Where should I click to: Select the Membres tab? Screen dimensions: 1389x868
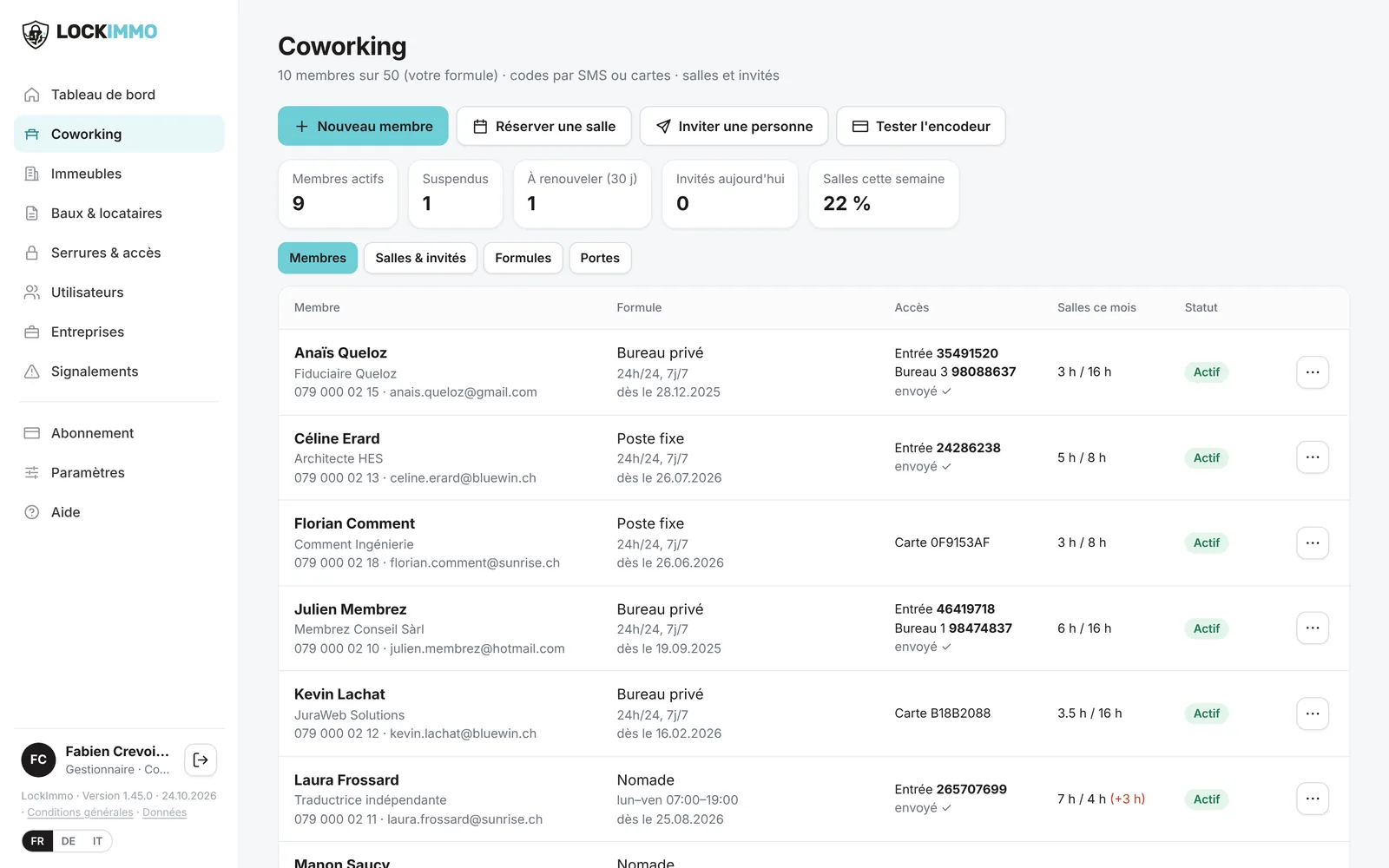point(318,258)
